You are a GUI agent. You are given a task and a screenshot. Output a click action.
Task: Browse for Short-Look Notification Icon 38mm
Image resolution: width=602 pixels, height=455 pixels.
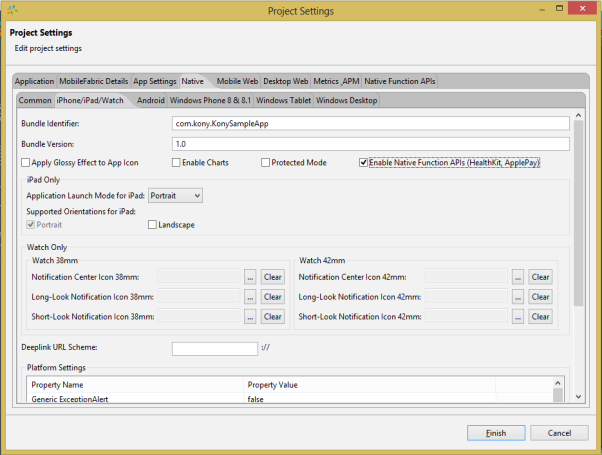250,317
